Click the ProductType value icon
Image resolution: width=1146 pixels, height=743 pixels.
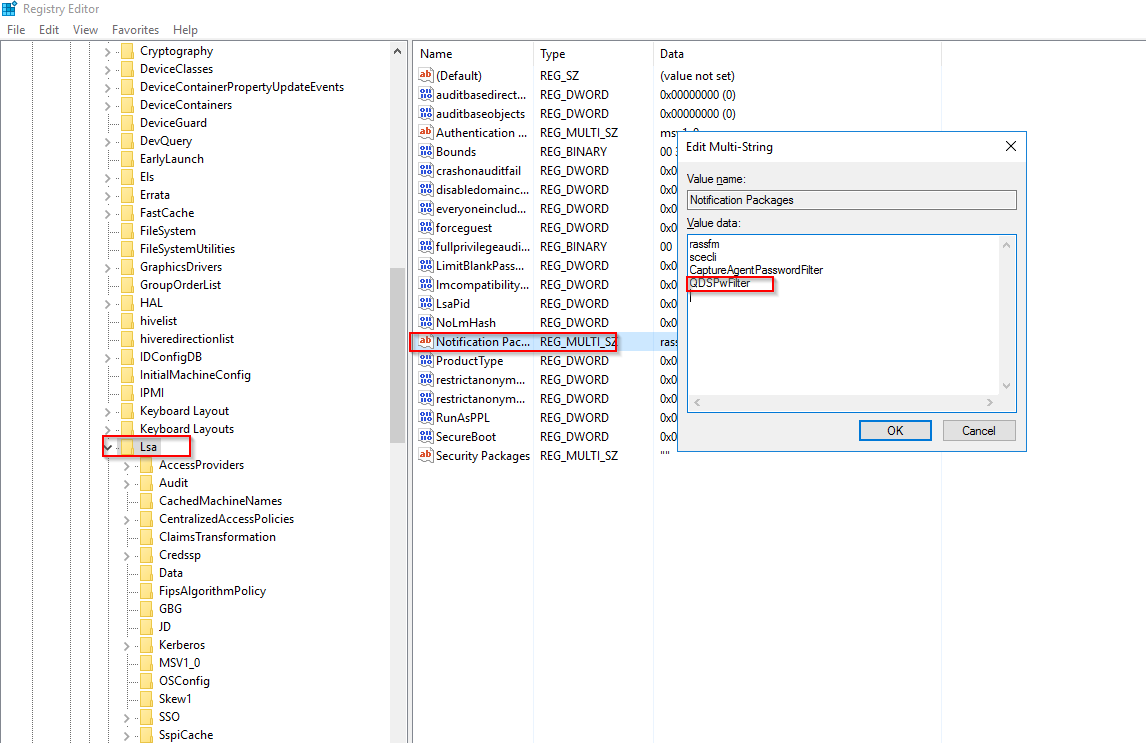(x=425, y=360)
